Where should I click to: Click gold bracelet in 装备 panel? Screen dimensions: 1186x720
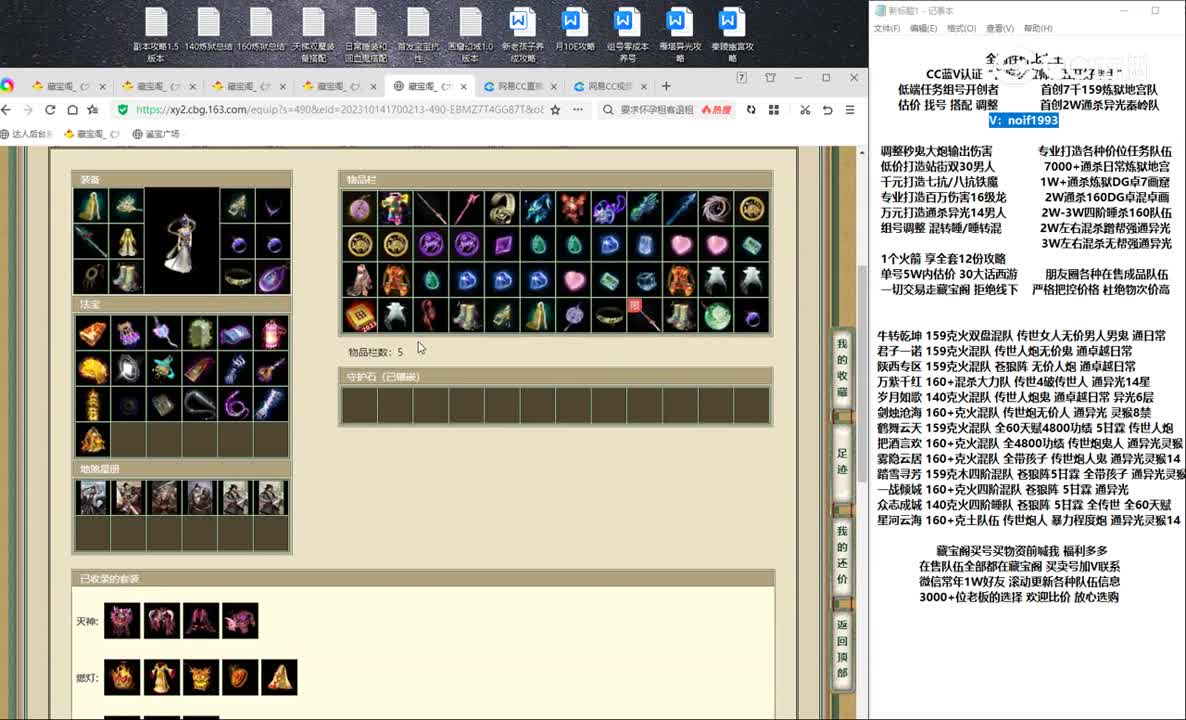point(238,278)
